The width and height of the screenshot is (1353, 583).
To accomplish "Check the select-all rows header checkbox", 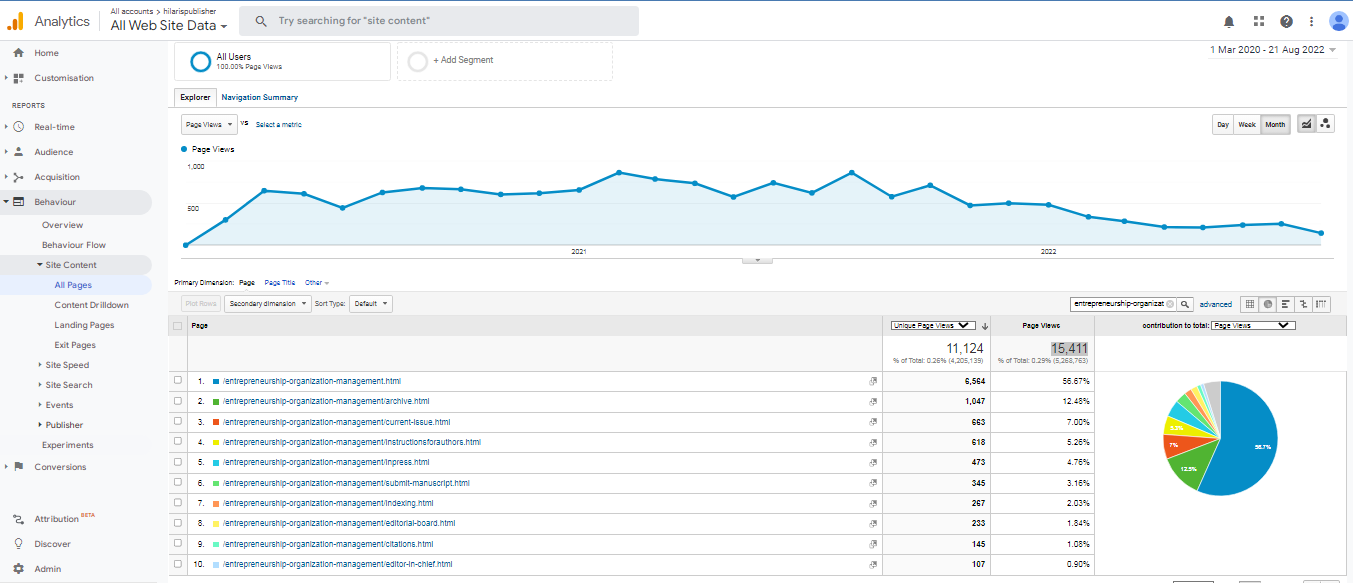I will [178, 326].
